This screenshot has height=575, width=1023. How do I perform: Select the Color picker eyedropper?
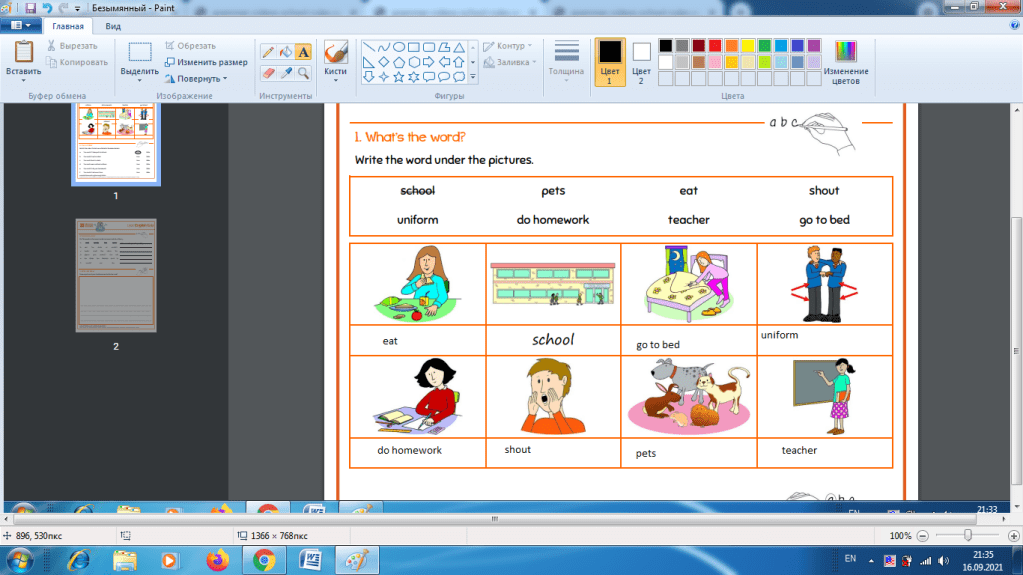(x=285, y=73)
